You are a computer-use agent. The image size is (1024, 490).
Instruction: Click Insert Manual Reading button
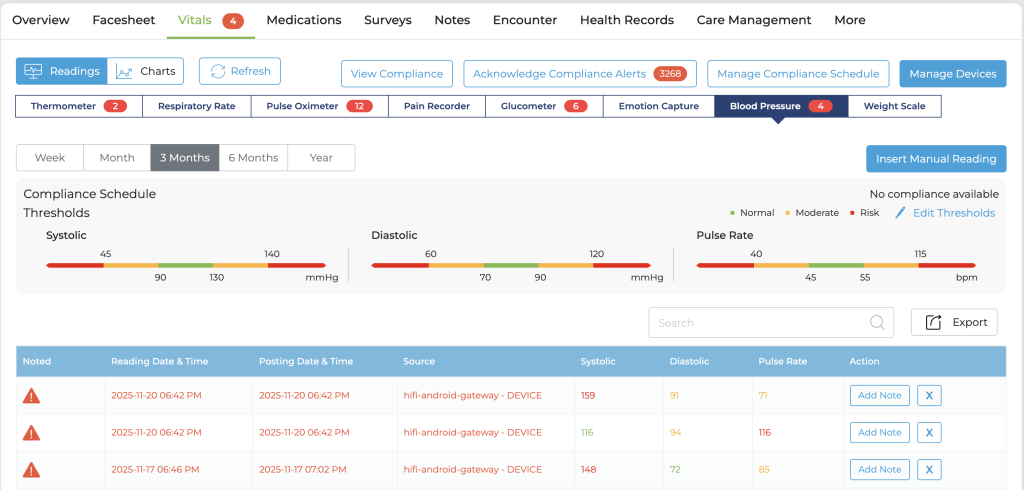click(x=935, y=159)
